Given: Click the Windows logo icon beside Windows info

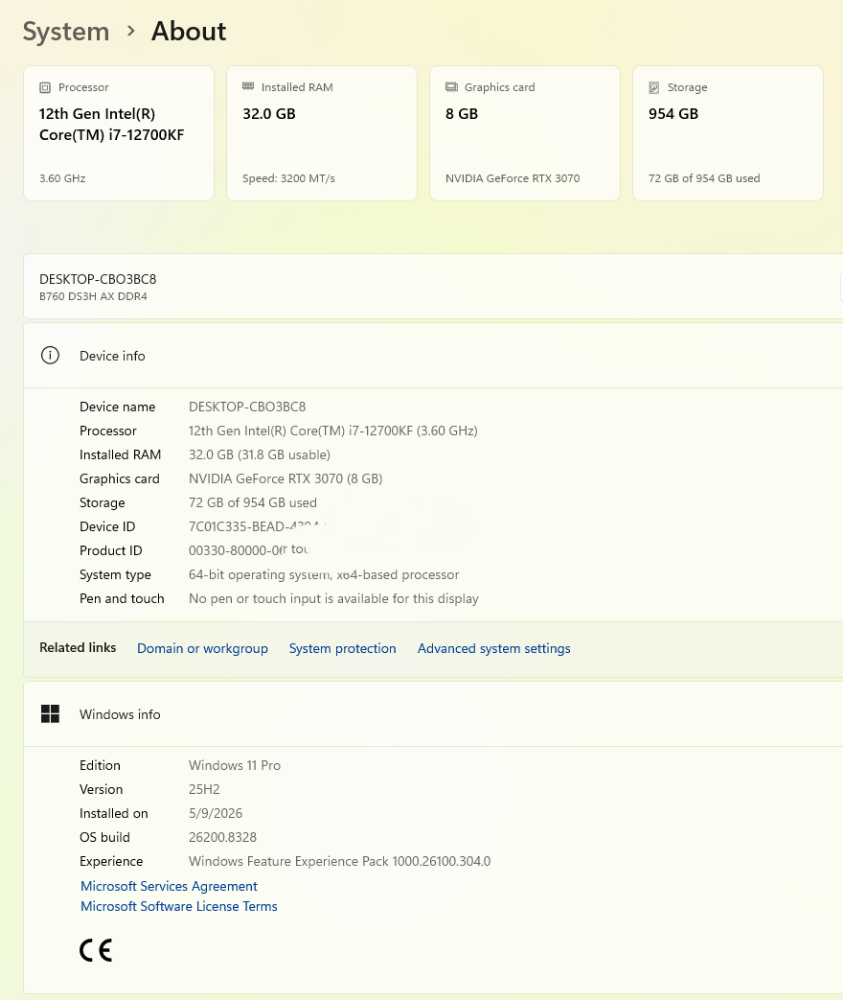Looking at the screenshot, I should (x=50, y=714).
